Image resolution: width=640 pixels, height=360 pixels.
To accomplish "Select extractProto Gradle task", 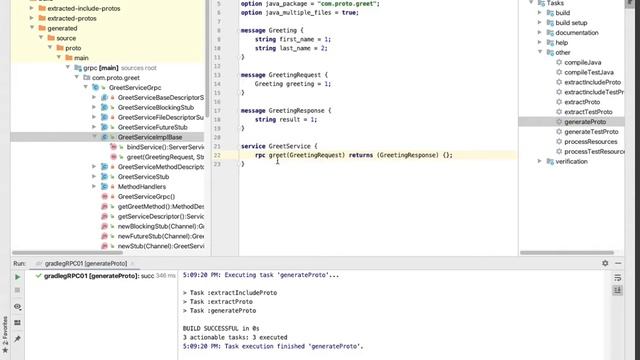I will (582, 102).
